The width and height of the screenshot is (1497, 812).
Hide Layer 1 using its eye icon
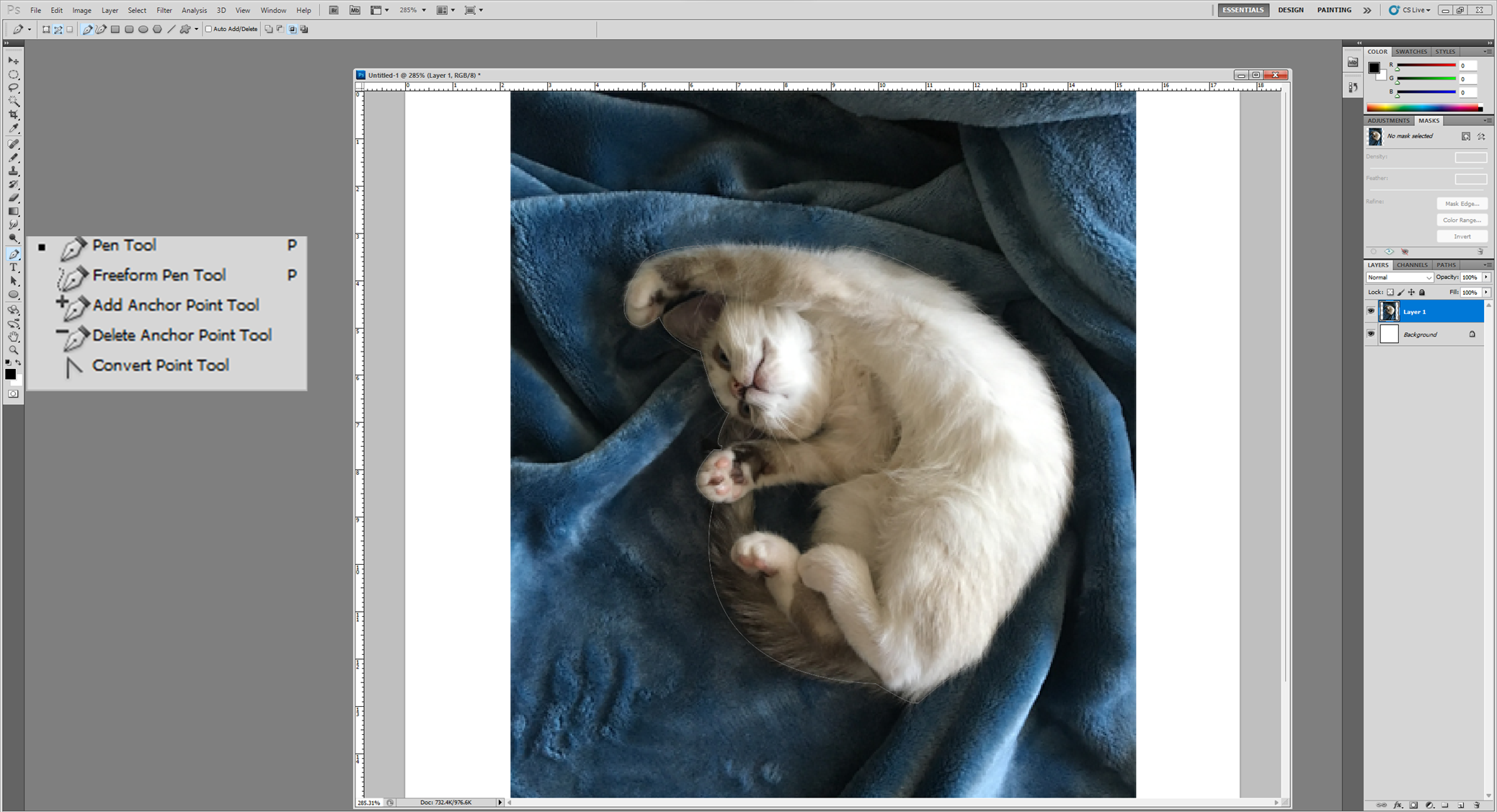[1371, 311]
